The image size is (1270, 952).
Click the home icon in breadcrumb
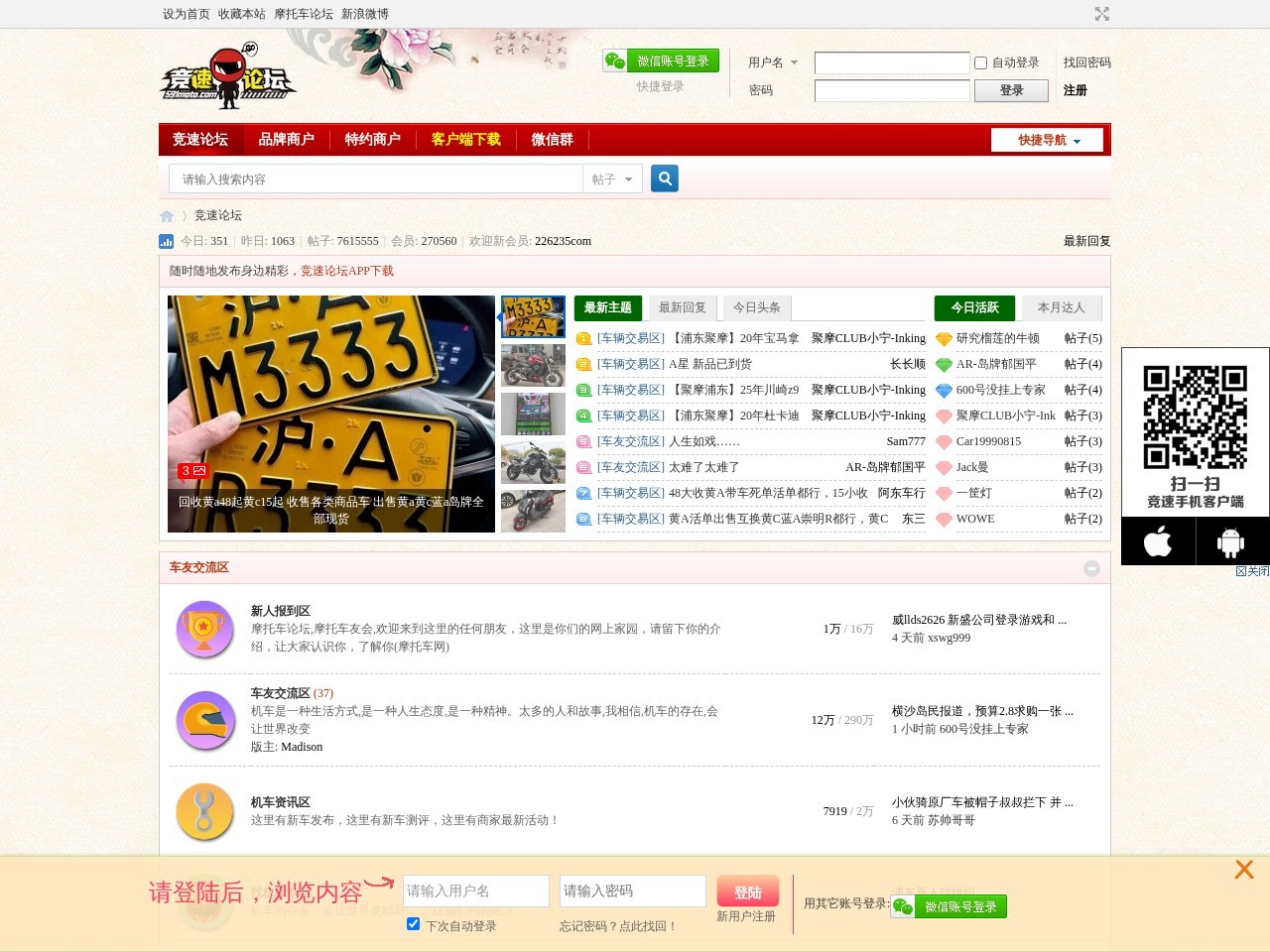tap(167, 216)
